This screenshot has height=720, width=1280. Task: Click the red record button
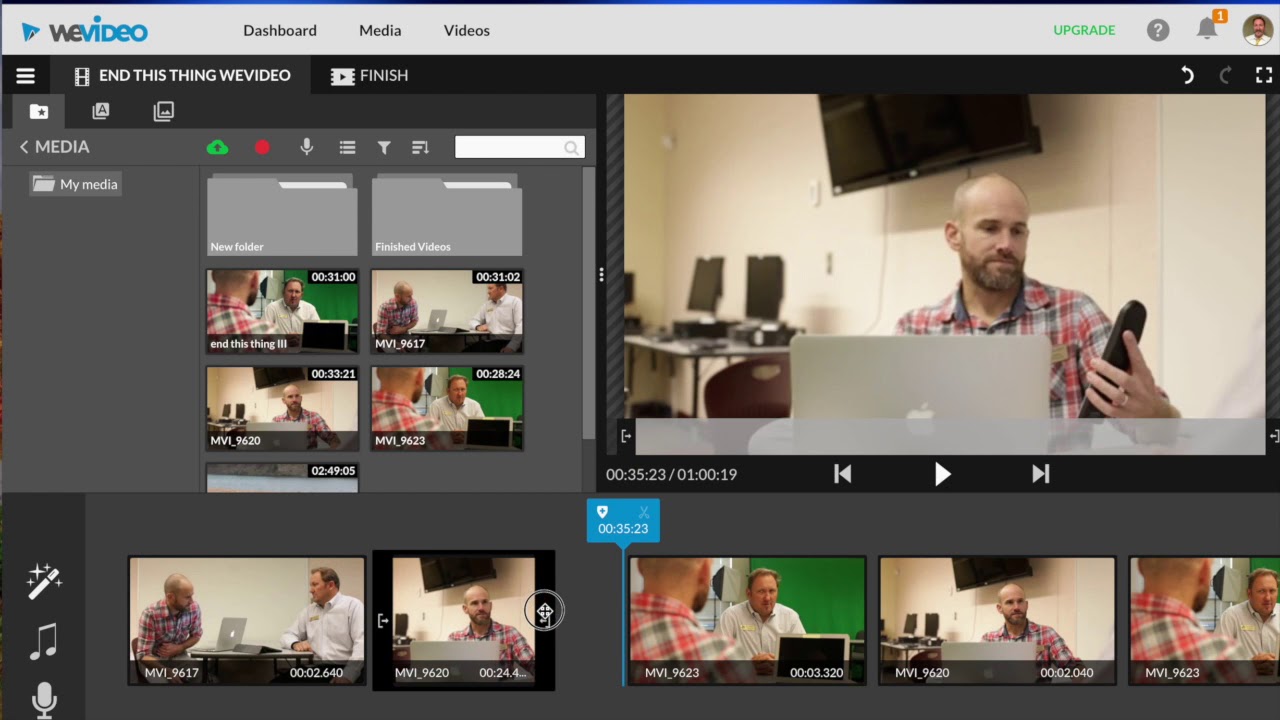point(262,147)
